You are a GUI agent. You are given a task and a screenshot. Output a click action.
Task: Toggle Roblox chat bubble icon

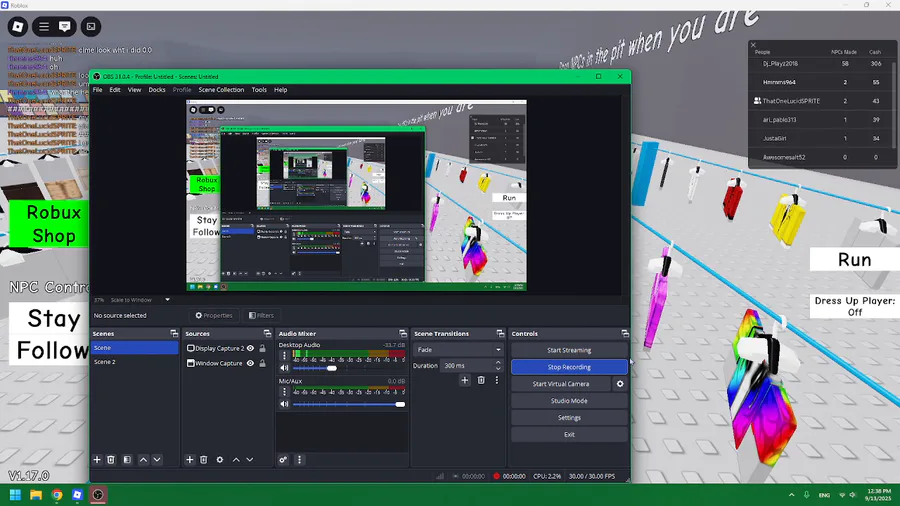(x=65, y=26)
